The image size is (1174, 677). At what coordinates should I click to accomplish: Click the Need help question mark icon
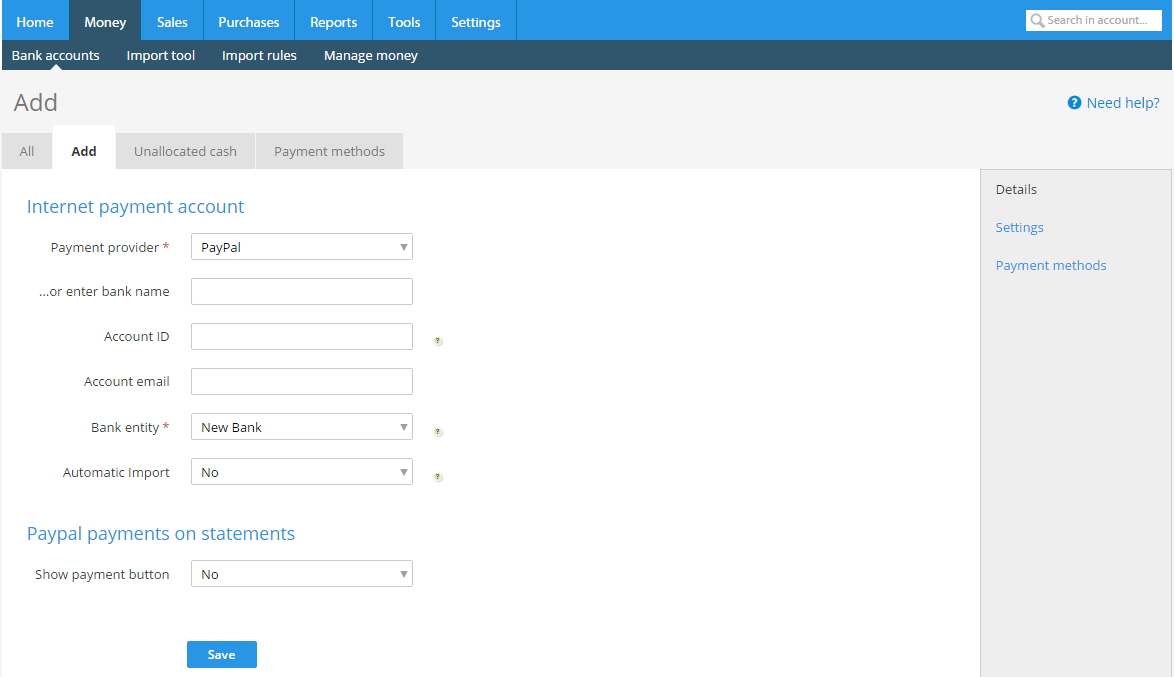[x=1074, y=103]
